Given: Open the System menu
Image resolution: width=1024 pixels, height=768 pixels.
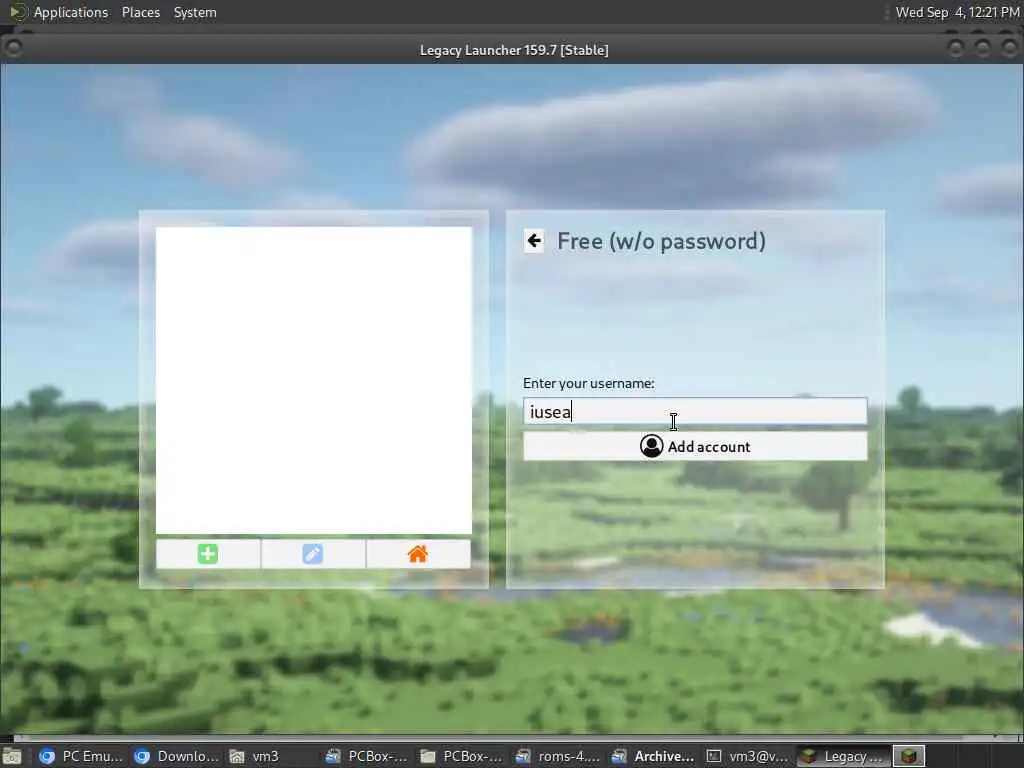Looking at the screenshot, I should click(195, 12).
